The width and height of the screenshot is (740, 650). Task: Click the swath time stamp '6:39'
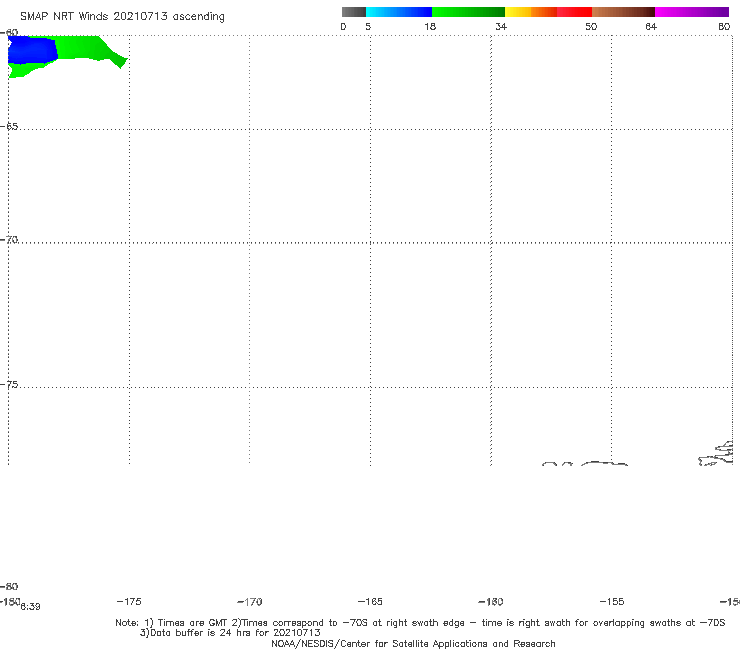point(30,607)
